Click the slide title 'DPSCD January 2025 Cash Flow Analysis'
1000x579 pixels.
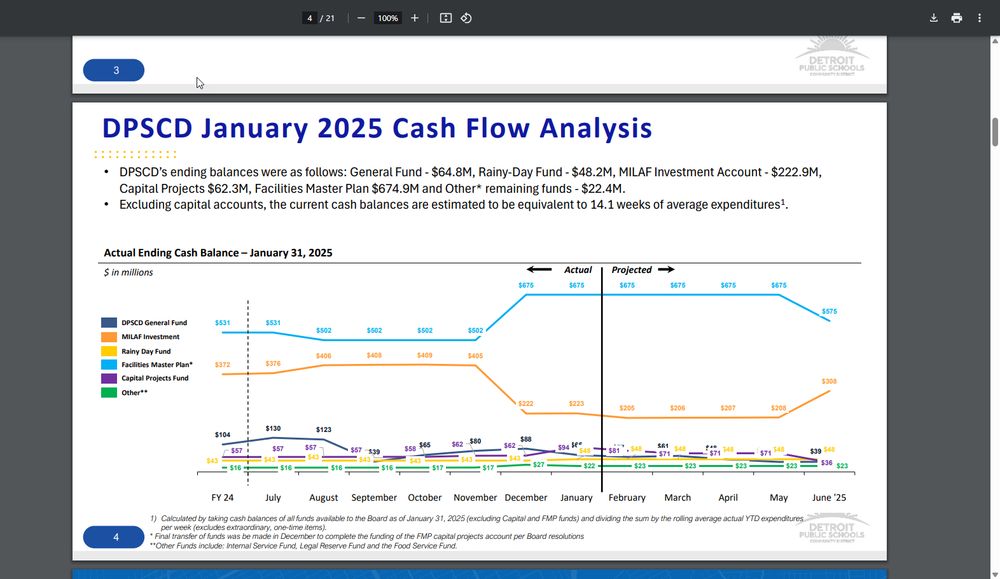click(x=377, y=128)
